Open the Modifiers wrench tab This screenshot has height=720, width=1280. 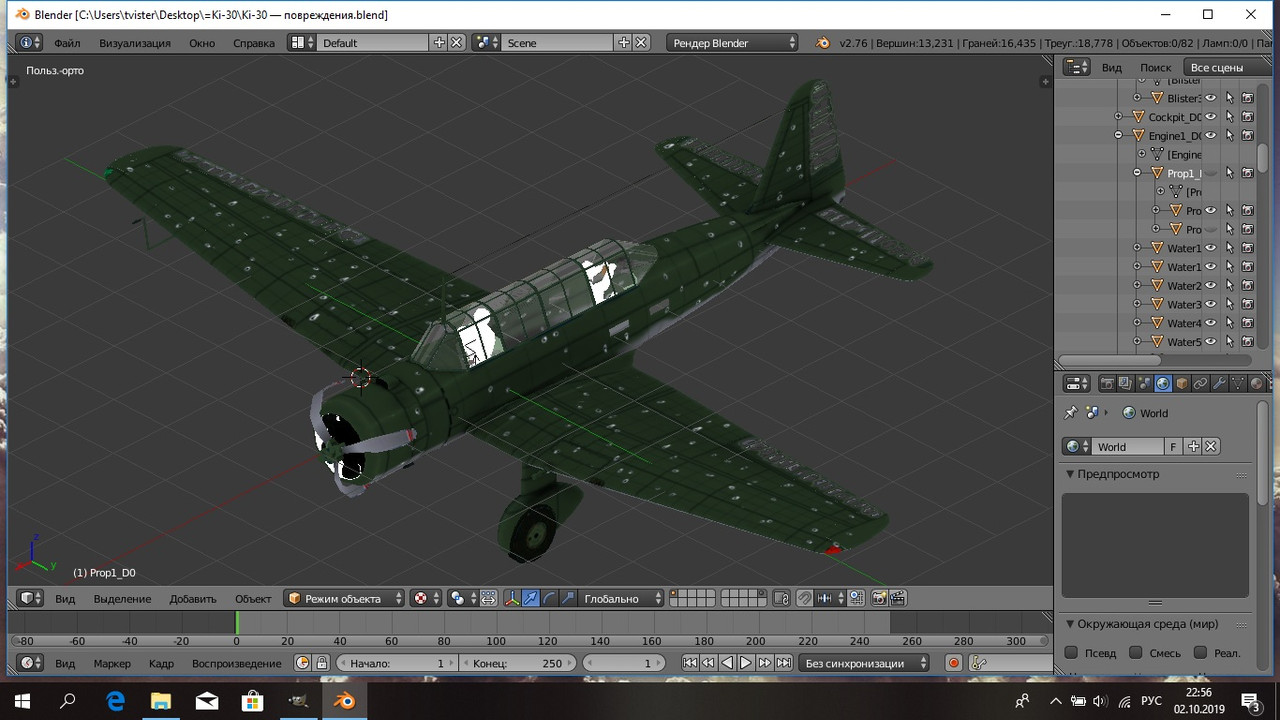(1219, 384)
